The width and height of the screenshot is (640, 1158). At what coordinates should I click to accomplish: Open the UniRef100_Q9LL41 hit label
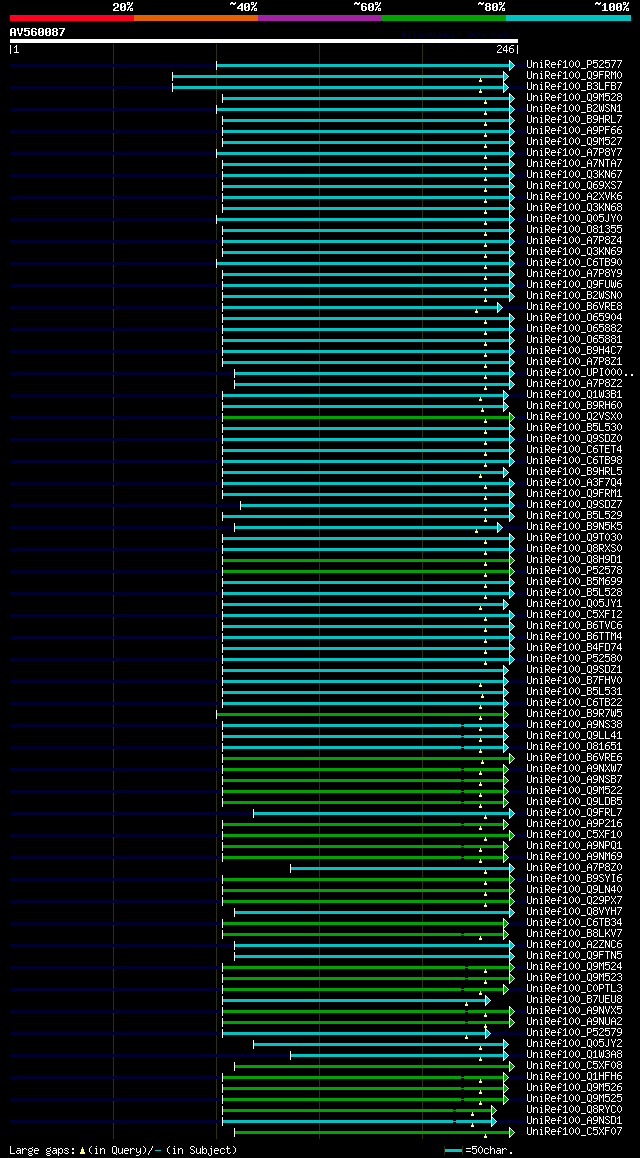click(574, 736)
